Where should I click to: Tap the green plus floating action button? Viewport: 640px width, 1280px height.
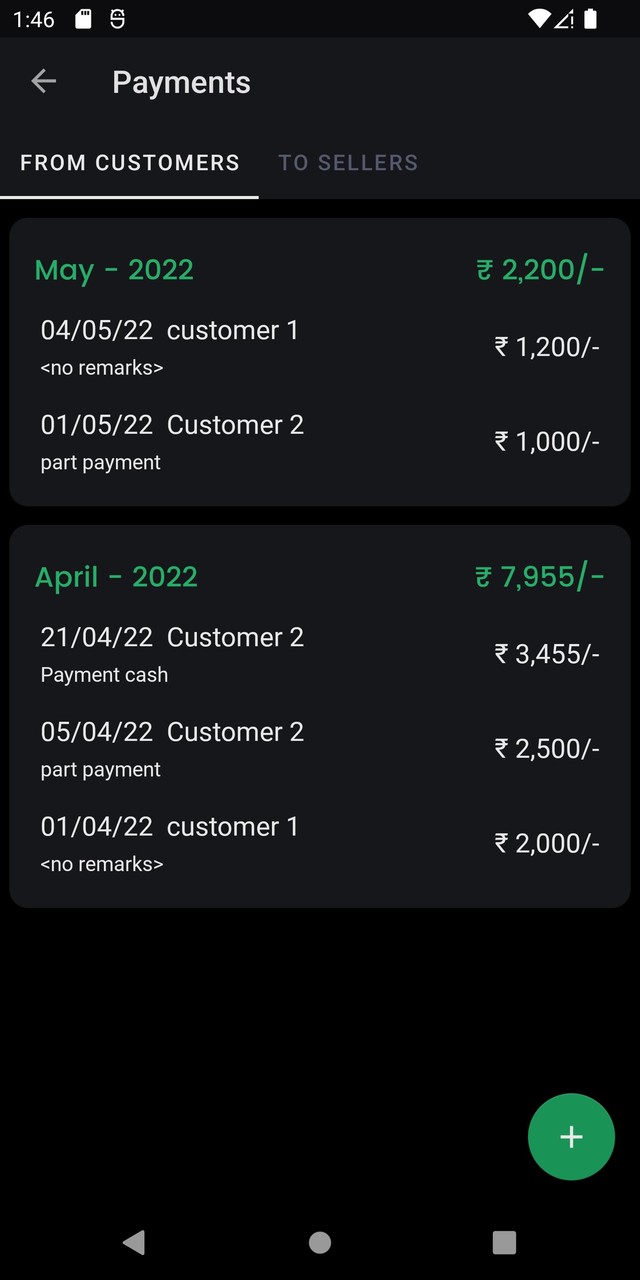(571, 1137)
